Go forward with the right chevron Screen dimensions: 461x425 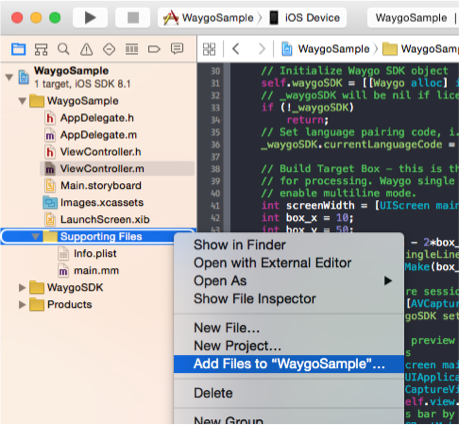(x=262, y=49)
